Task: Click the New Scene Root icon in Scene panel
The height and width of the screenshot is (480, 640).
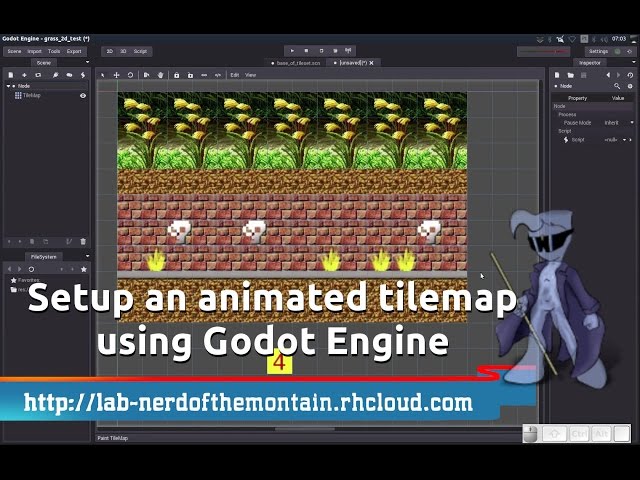Action: (x=11, y=75)
